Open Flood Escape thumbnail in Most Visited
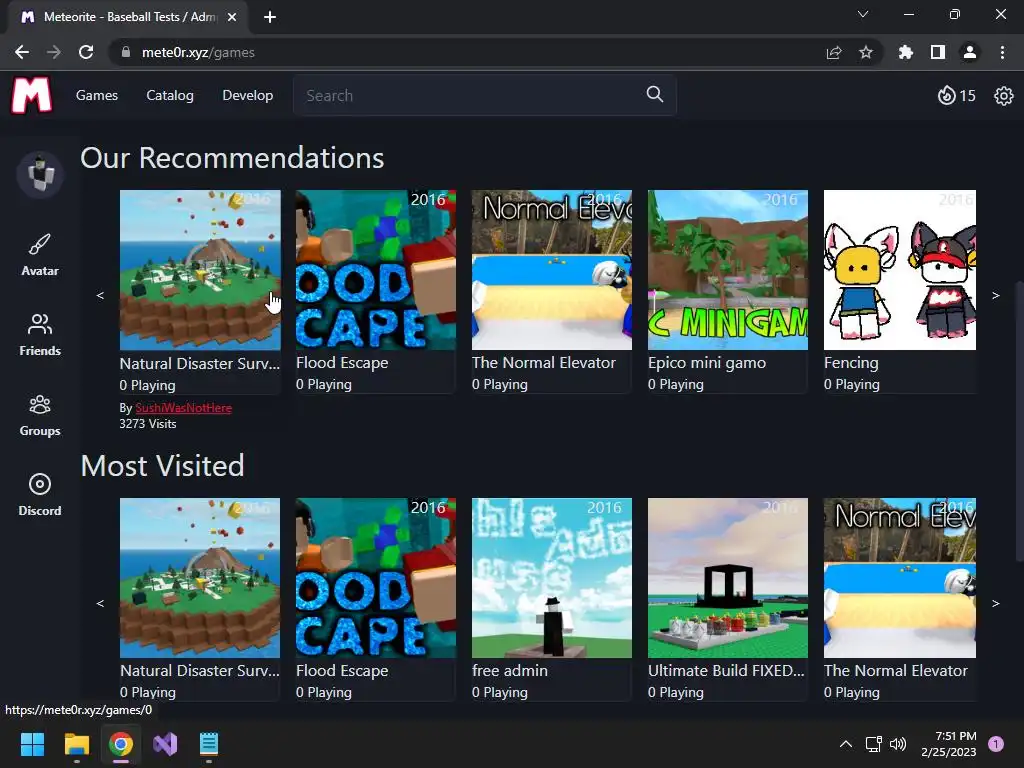 pyautogui.click(x=376, y=578)
